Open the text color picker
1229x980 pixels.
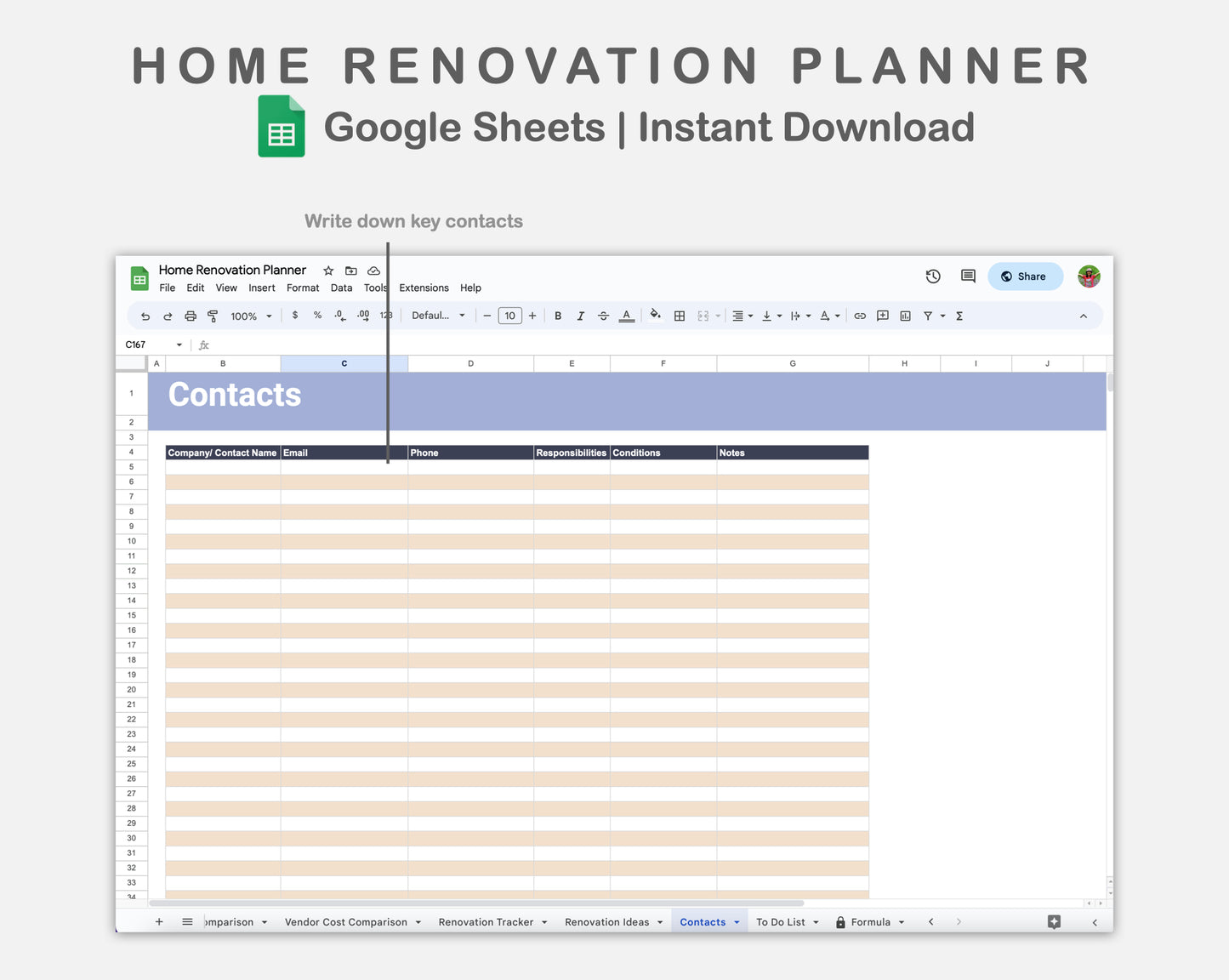click(x=627, y=316)
